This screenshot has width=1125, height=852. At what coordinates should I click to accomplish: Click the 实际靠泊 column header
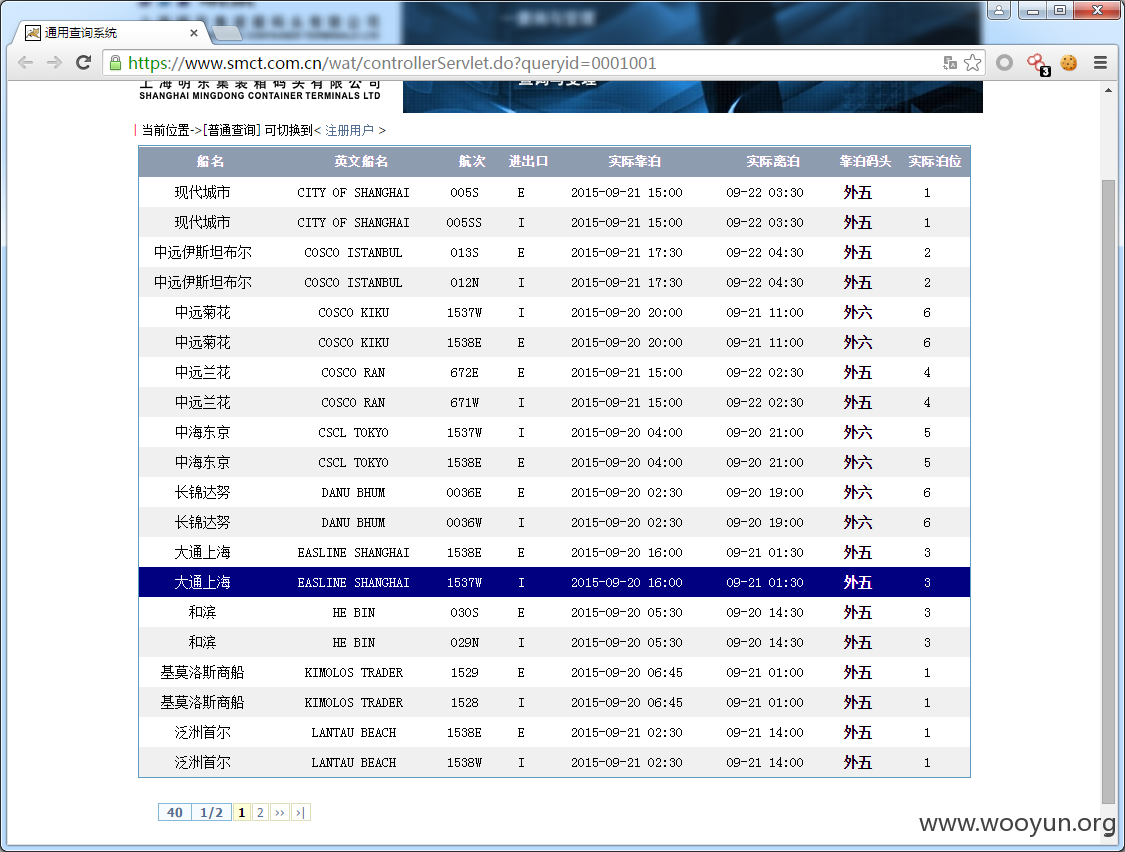click(x=634, y=161)
